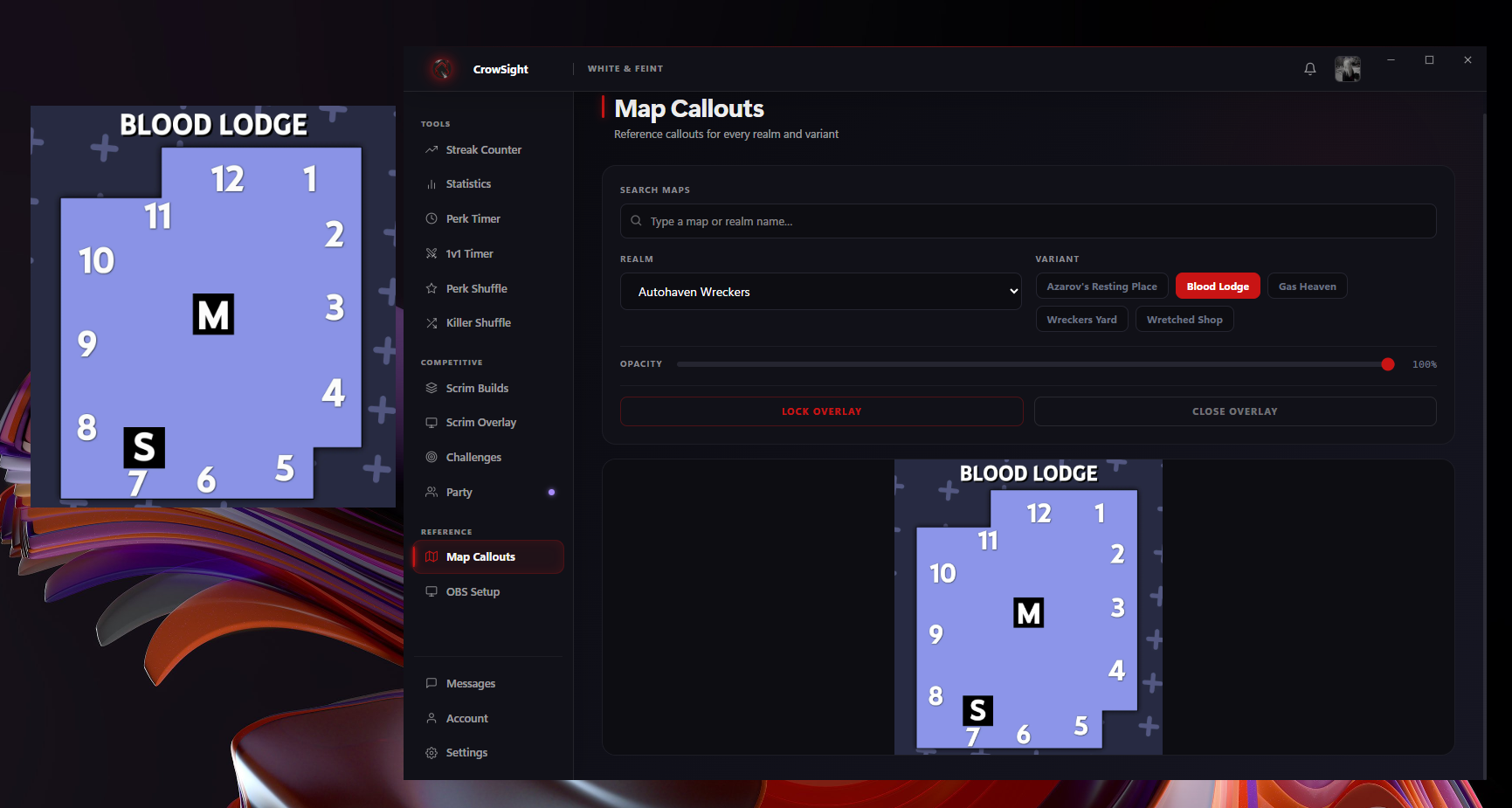The height and width of the screenshot is (808, 1512).
Task: Click the Challenges target icon
Action: pyautogui.click(x=432, y=457)
